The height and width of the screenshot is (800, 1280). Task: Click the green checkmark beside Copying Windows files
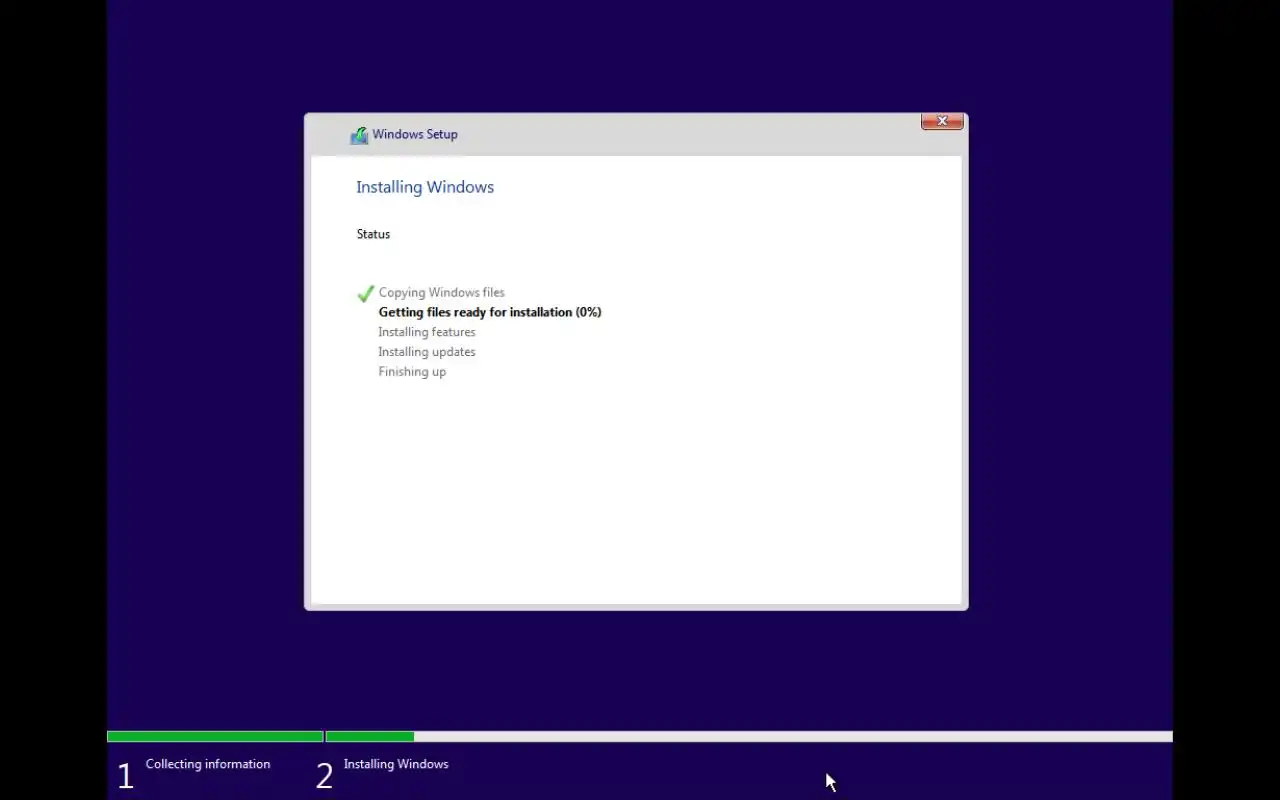(366, 293)
